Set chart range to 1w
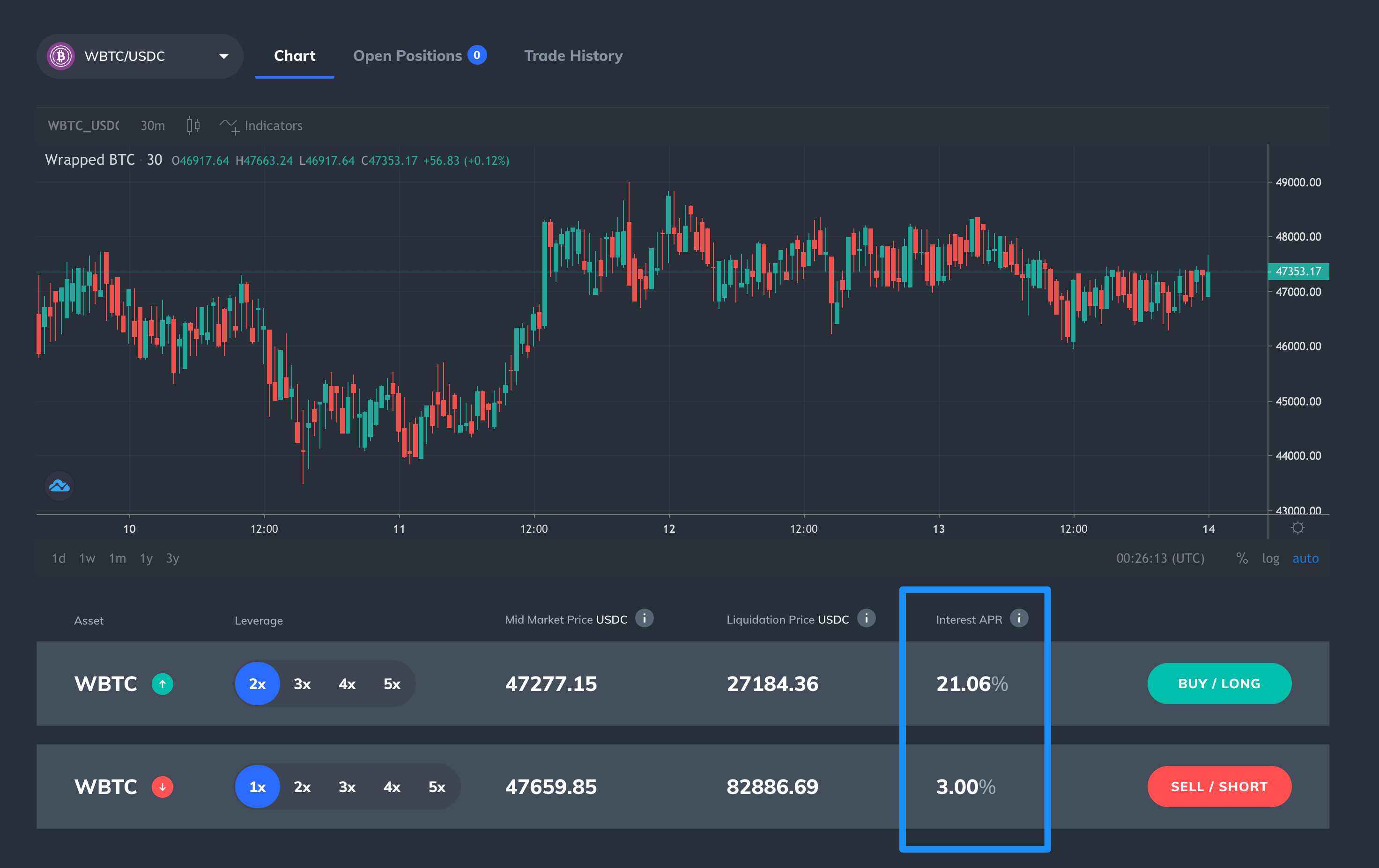Screen dimensions: 1379x868 [87, 558]
